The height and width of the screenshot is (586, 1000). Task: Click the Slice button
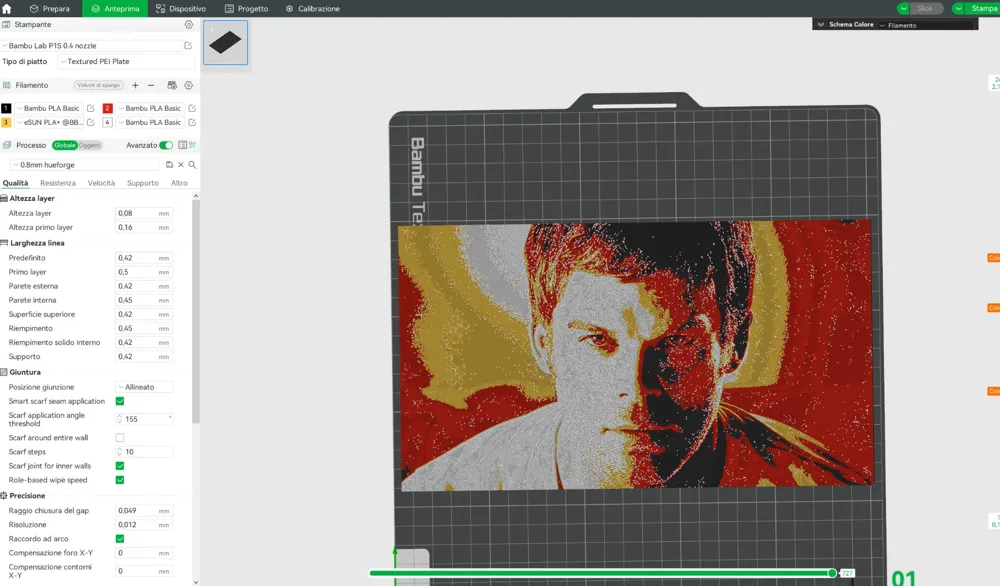927,8
